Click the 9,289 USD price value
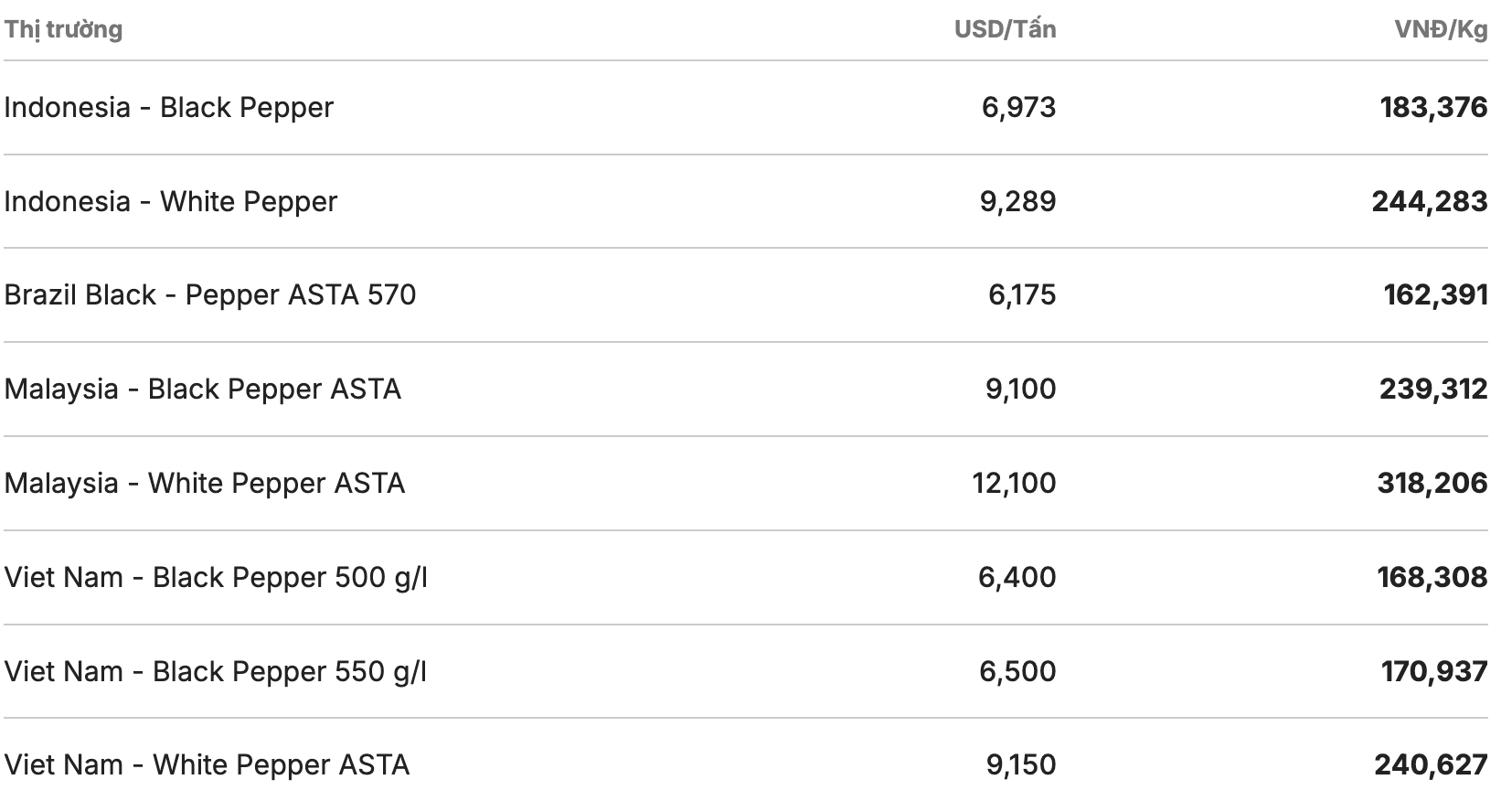The image size is (1512, 801). pyautogui.click(x=1017, y=201)
